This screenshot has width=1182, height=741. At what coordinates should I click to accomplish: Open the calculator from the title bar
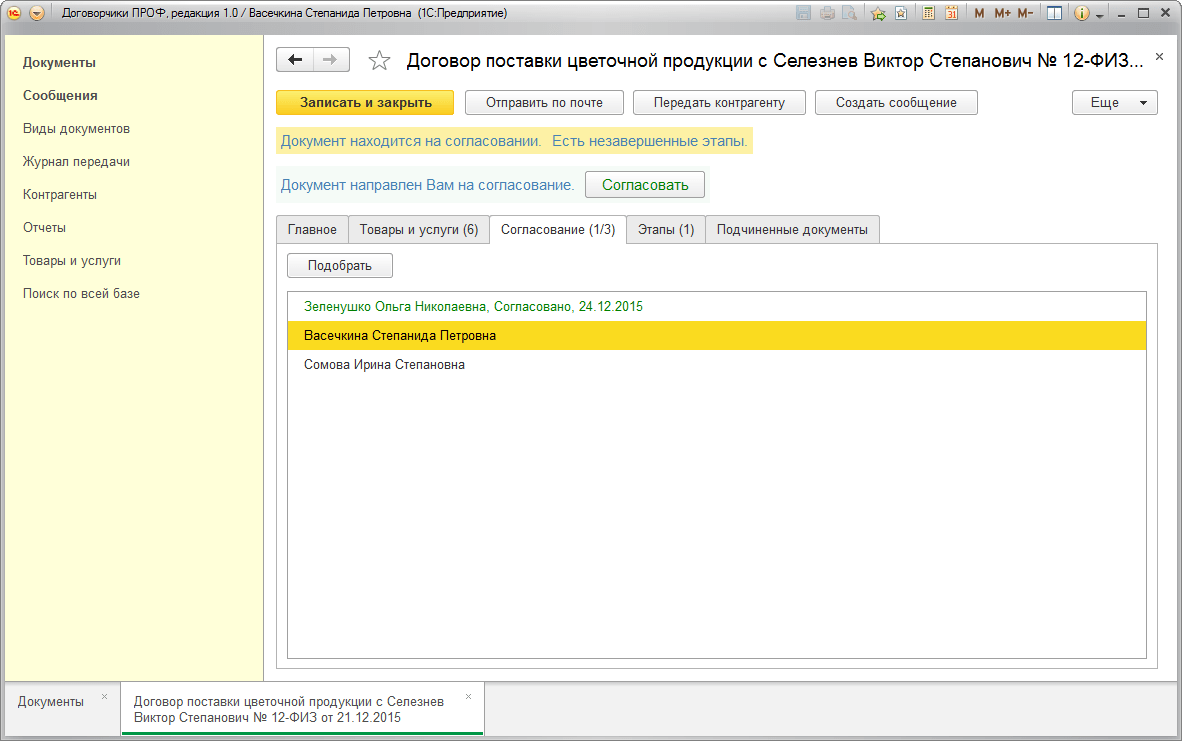(x=929, y=13)
